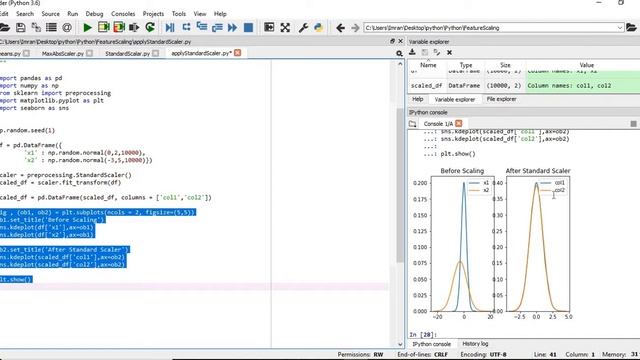Select the IPython console bottom tab
This screenshot has width=640, height=360.
tap(432, 344)
